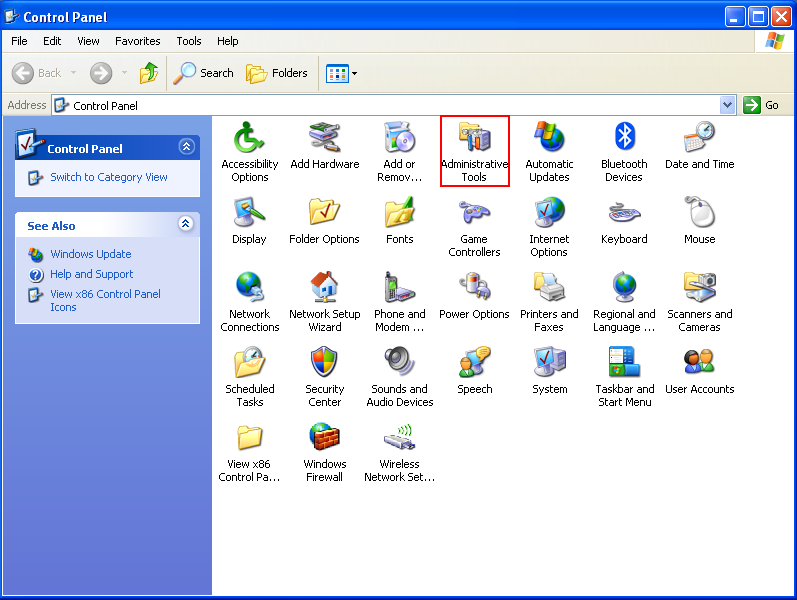The image size is (797, 600).
Task: Open the Help menu
Action: pos(227,41)
